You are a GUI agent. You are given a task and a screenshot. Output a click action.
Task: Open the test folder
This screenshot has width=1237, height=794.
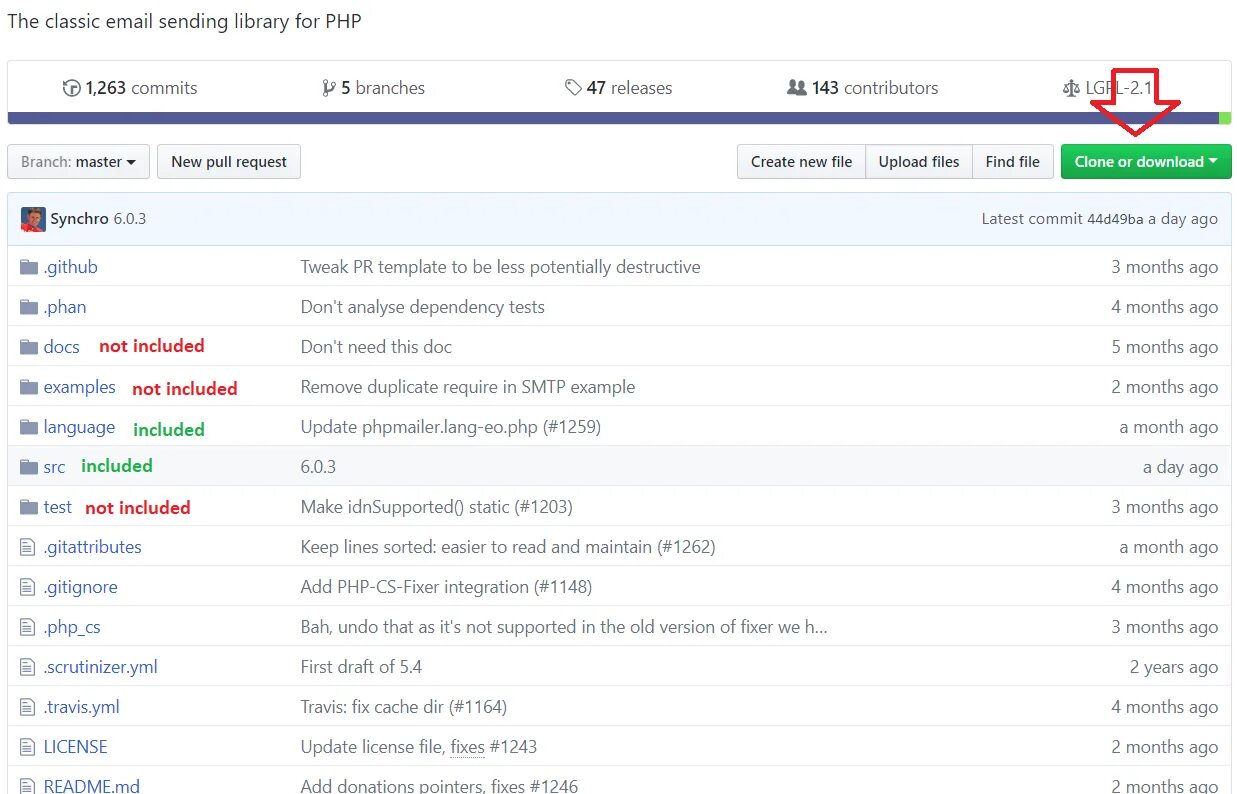click(58, 507)
